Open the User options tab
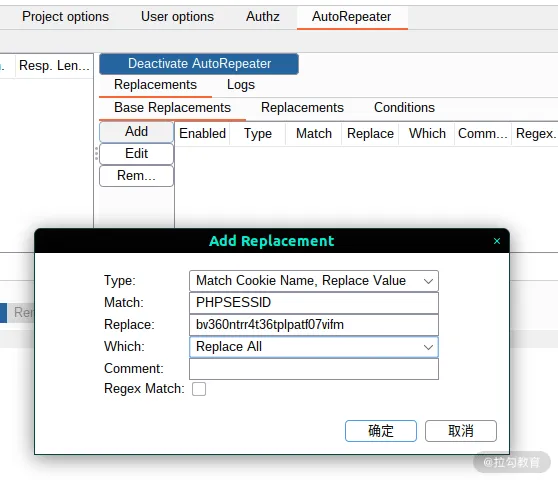Viewport: 558px width, 480px height. pyautogui.click(x=177, y=17)
